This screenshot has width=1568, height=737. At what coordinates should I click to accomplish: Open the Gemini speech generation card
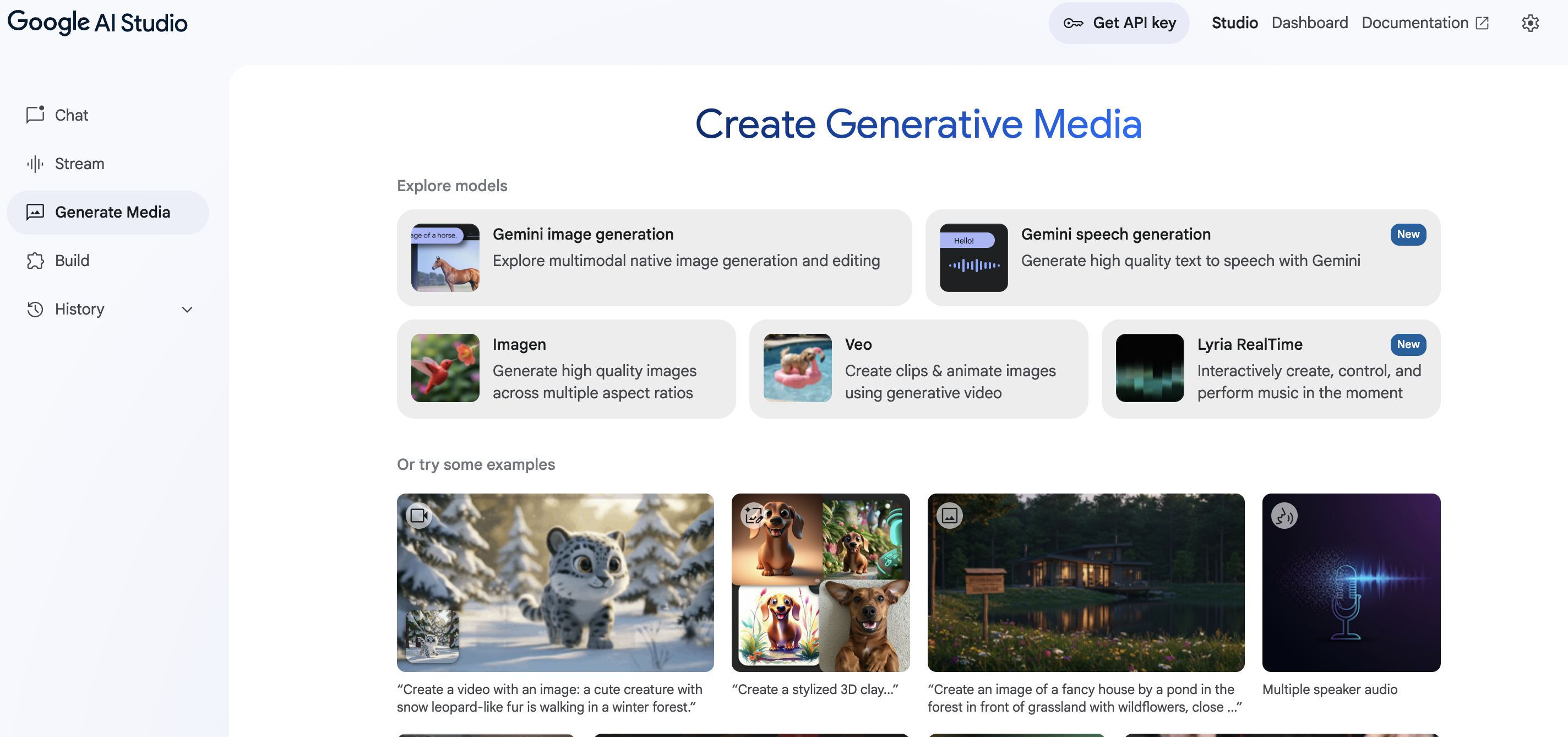pyautogui.click(x=1182, y=257)
